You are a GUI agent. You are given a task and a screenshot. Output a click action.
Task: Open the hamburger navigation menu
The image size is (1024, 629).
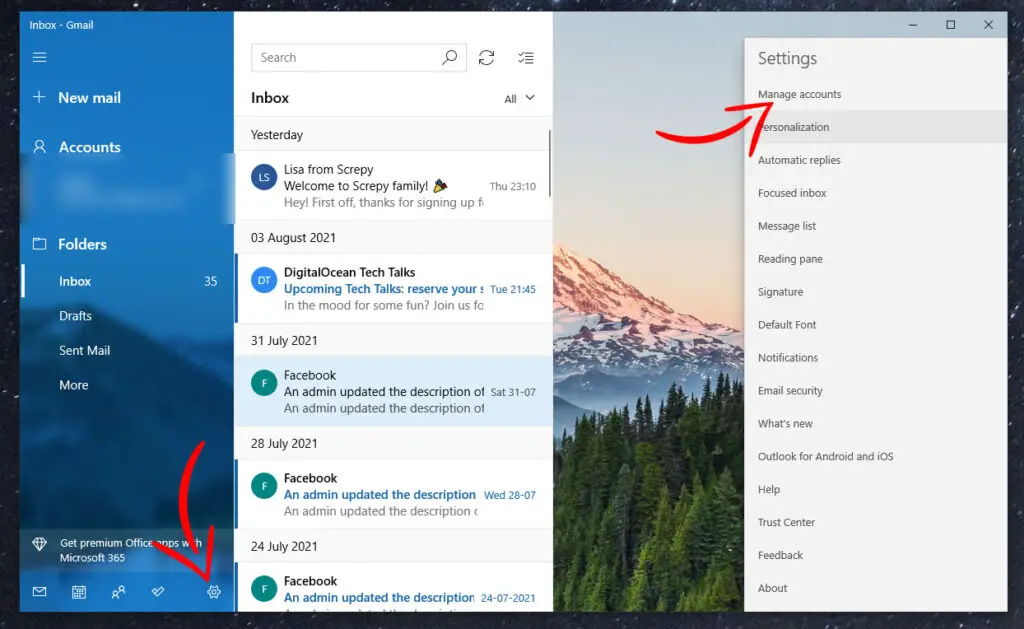(x=40, y=57)
